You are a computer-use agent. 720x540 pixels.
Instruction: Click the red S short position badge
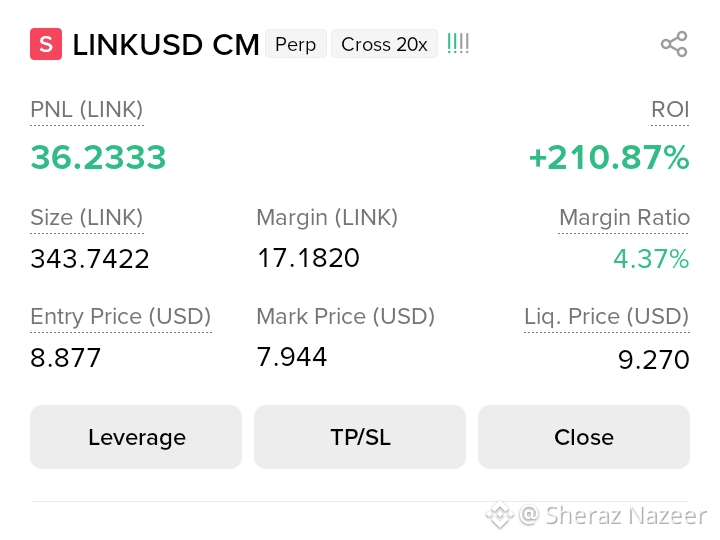tap(46, 44)
